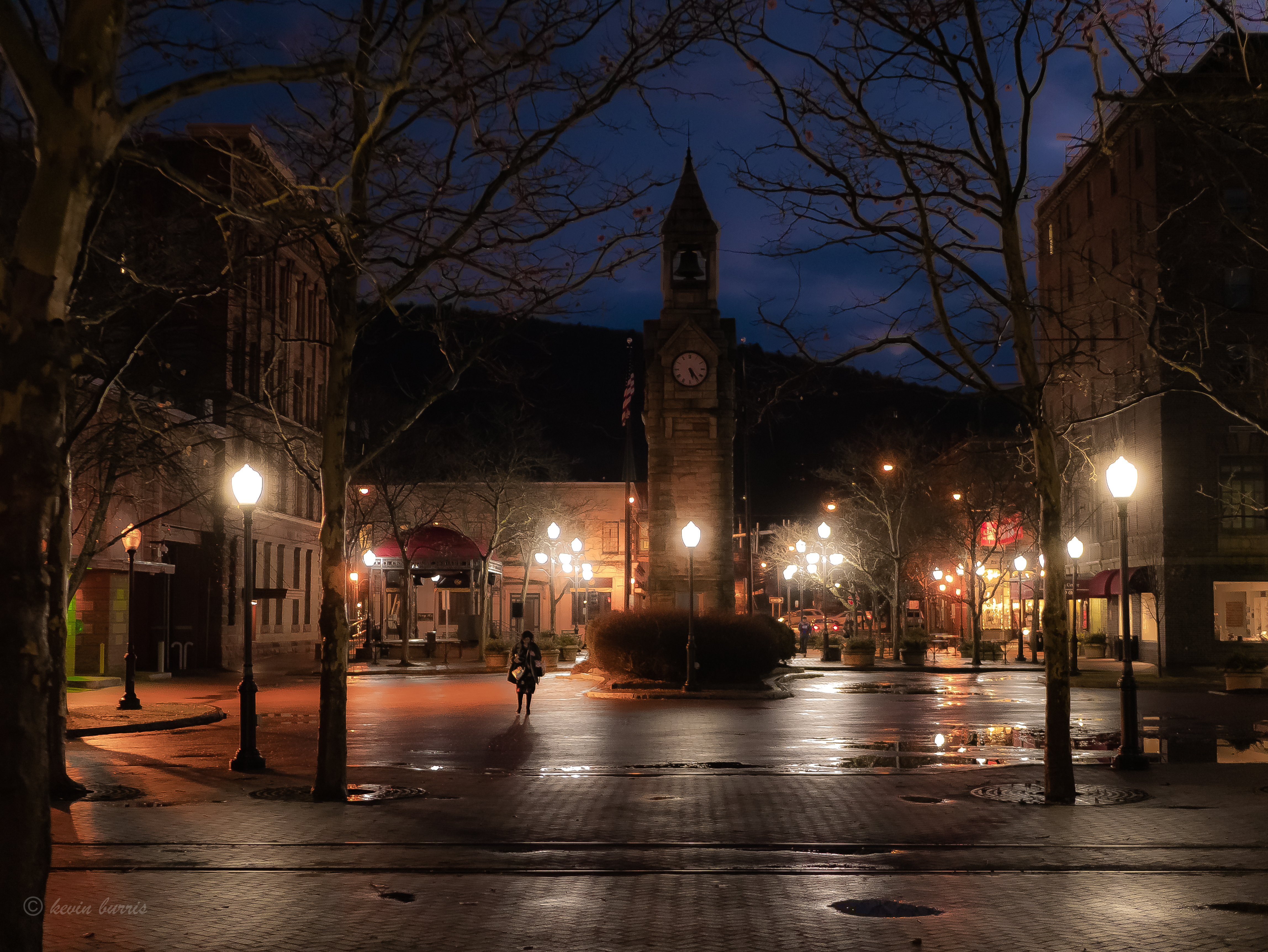Click the clock face on the tower
This screenshot has height=952, width=1268.
coord(690,369)
